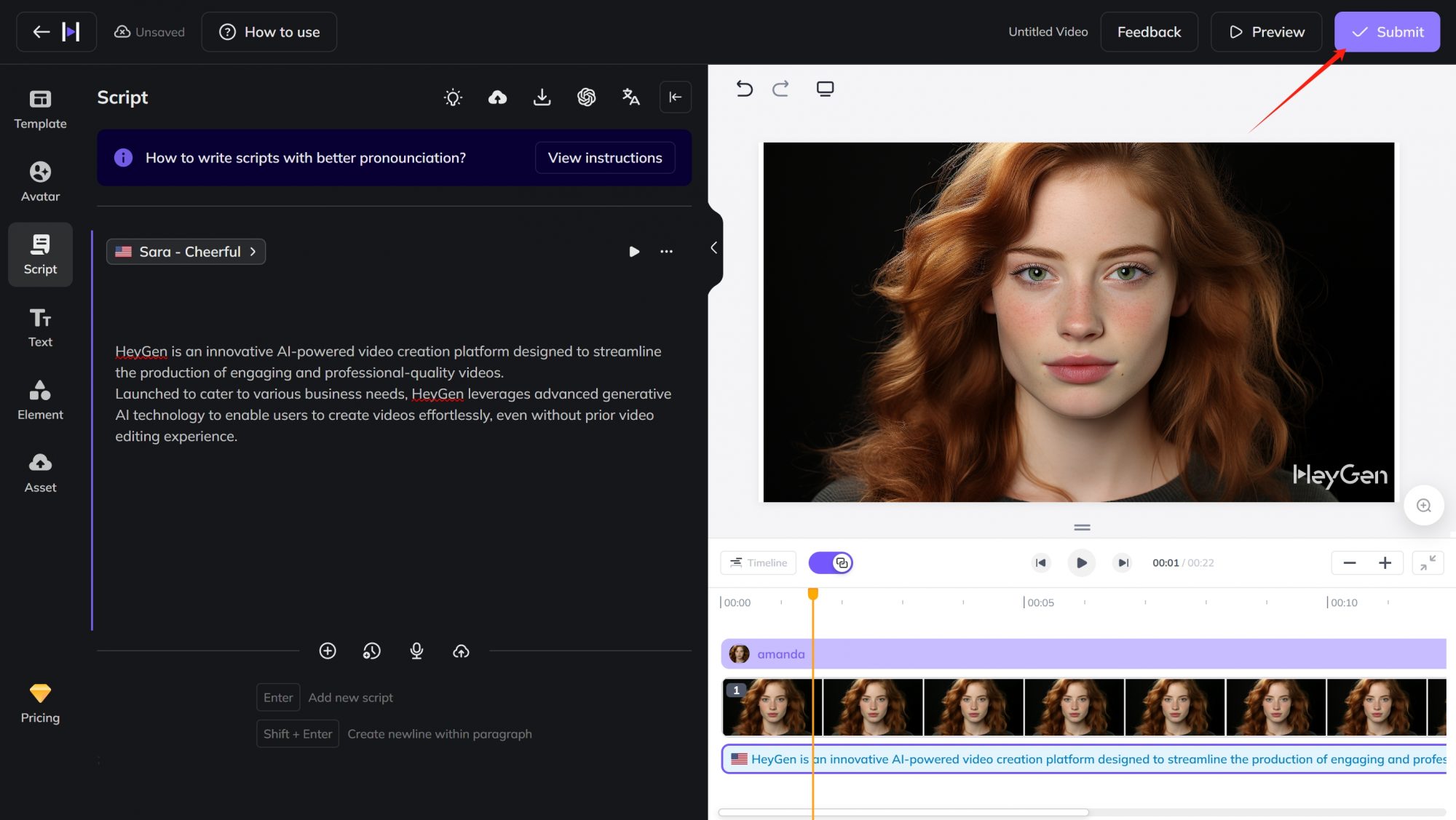Record audio with the microphone icon

[416, 651]
